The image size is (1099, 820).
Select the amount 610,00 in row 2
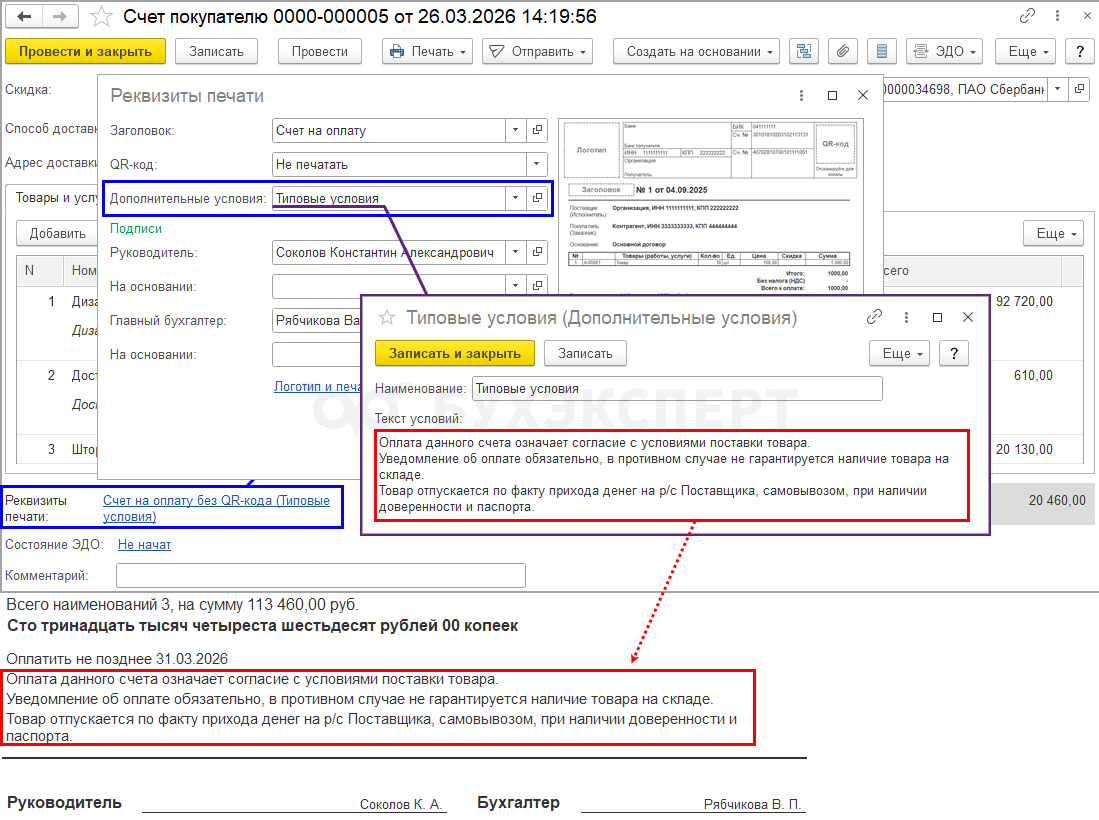(x=1033, y=376)
